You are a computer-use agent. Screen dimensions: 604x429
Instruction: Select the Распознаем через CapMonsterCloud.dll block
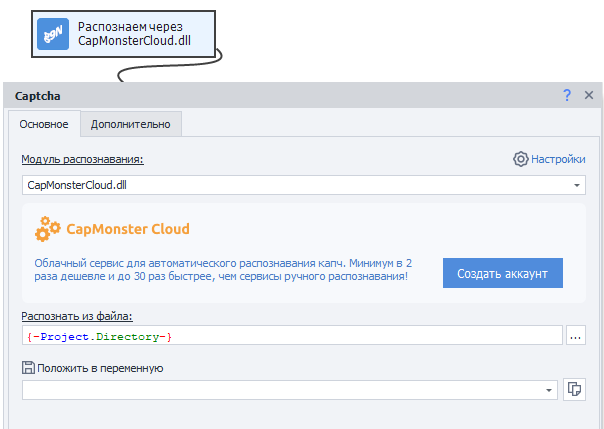(x=123, y=34)
